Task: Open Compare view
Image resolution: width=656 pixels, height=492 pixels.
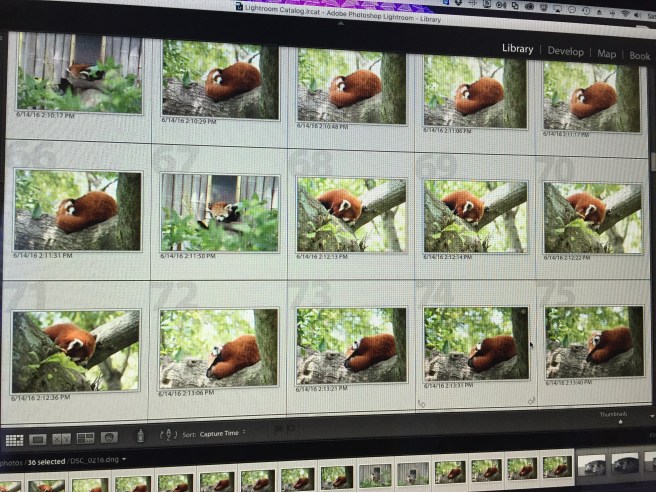Action: (x=61, y=438)
